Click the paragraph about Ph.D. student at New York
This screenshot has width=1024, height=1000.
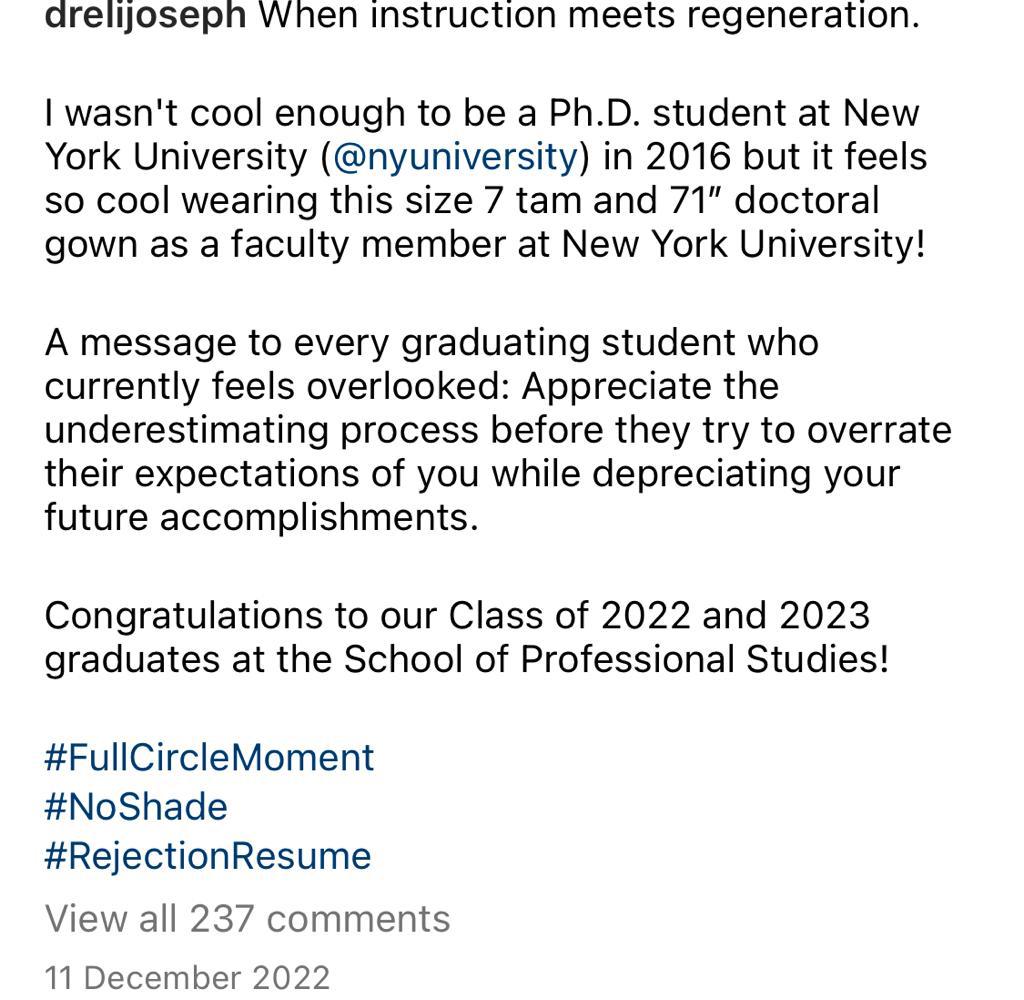point(486,179)
